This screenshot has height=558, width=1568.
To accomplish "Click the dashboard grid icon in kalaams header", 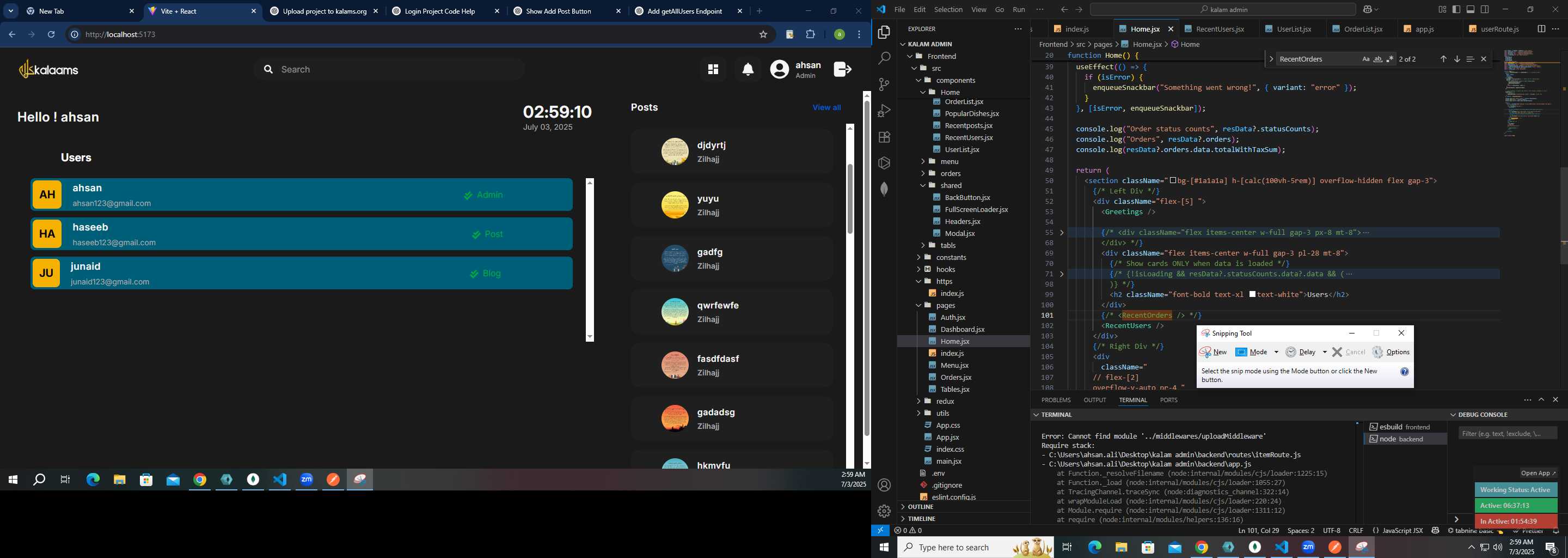I will coord(713,69).
